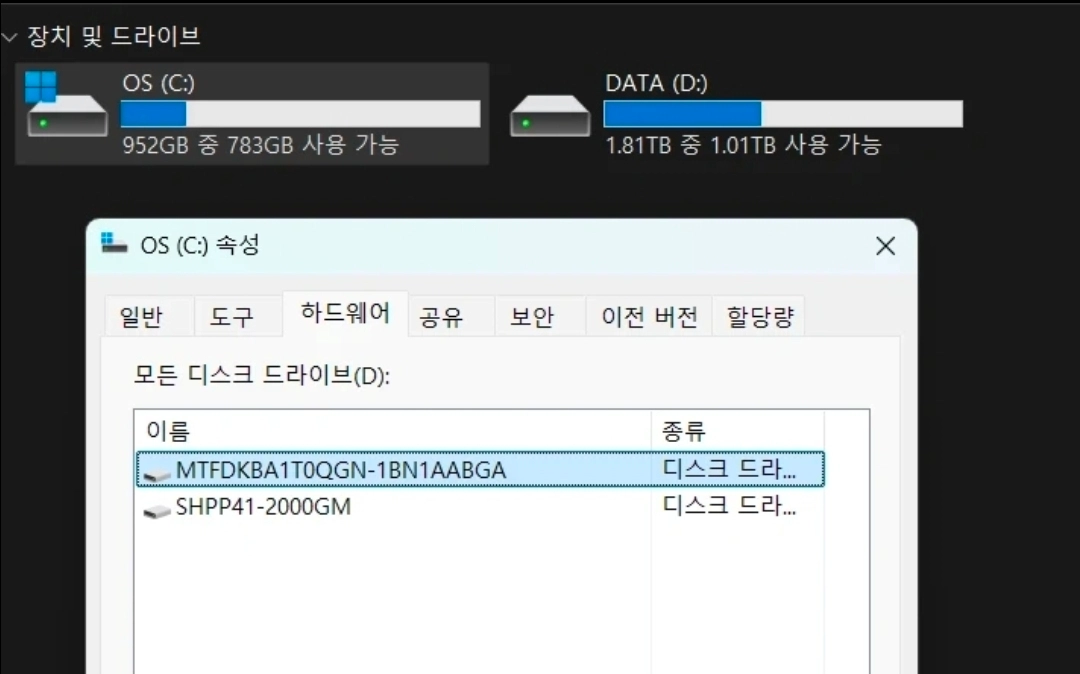
Task: Click the 장치 및 드라이브 heading
Action: coord(114,36)
